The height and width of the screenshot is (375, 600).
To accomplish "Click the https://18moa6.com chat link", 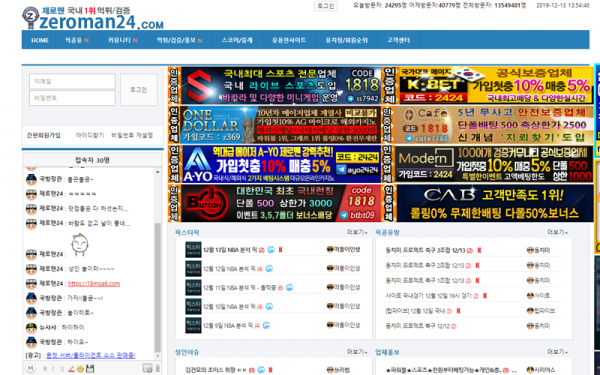I will pos(94,284).
